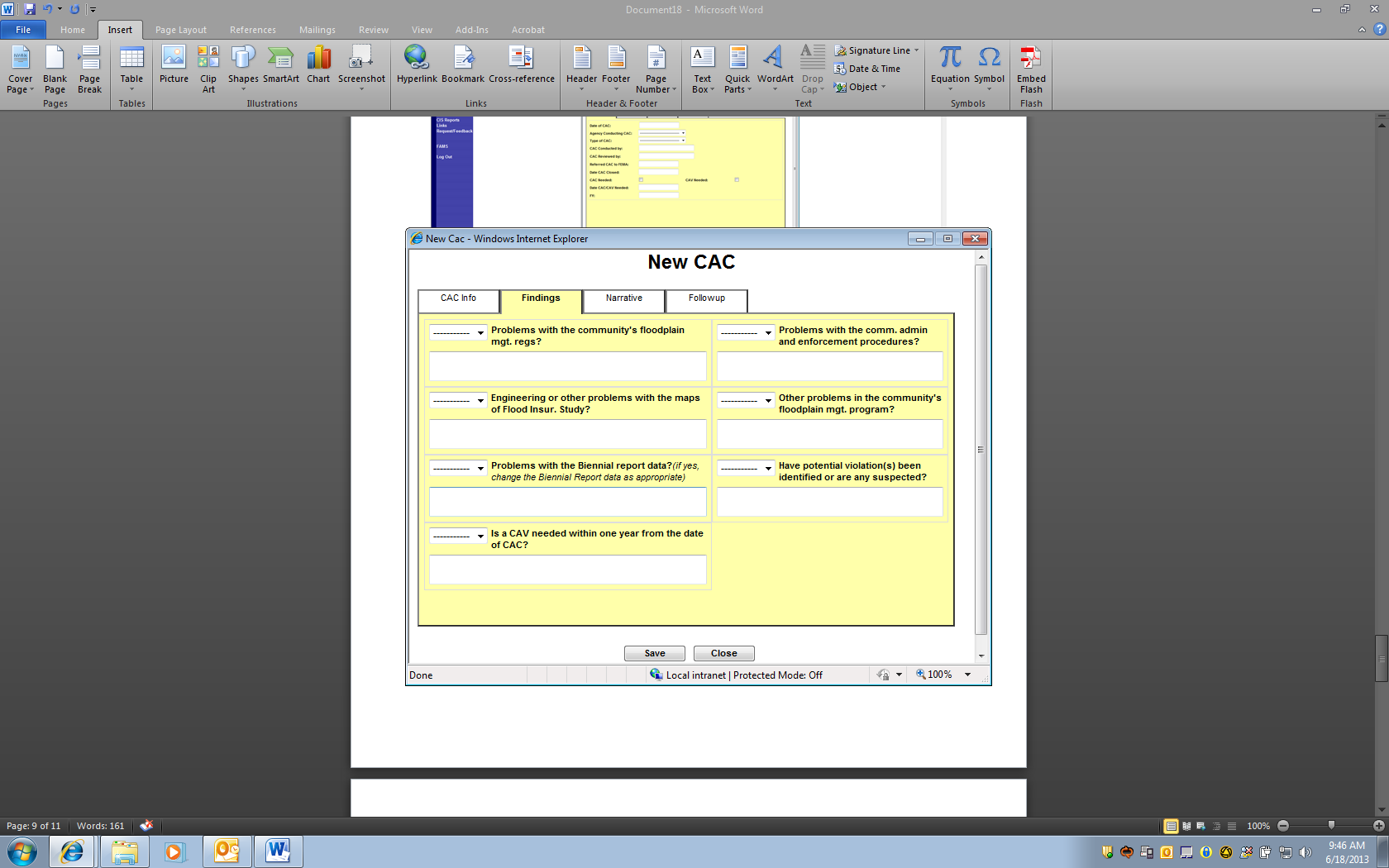Insert a Hyperlink

[417, 66]
